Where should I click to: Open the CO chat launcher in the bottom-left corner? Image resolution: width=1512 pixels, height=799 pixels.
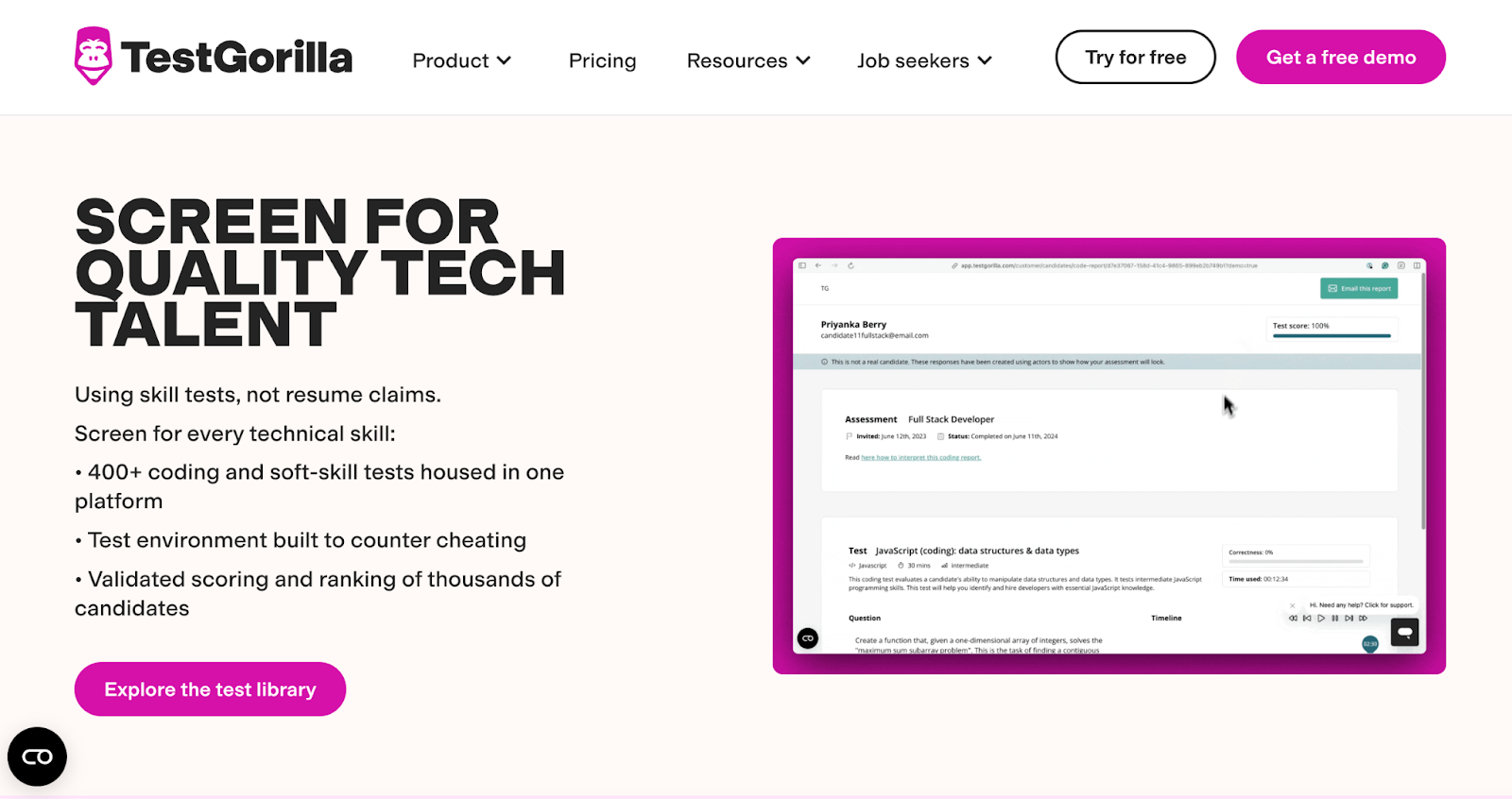[36, 756]
